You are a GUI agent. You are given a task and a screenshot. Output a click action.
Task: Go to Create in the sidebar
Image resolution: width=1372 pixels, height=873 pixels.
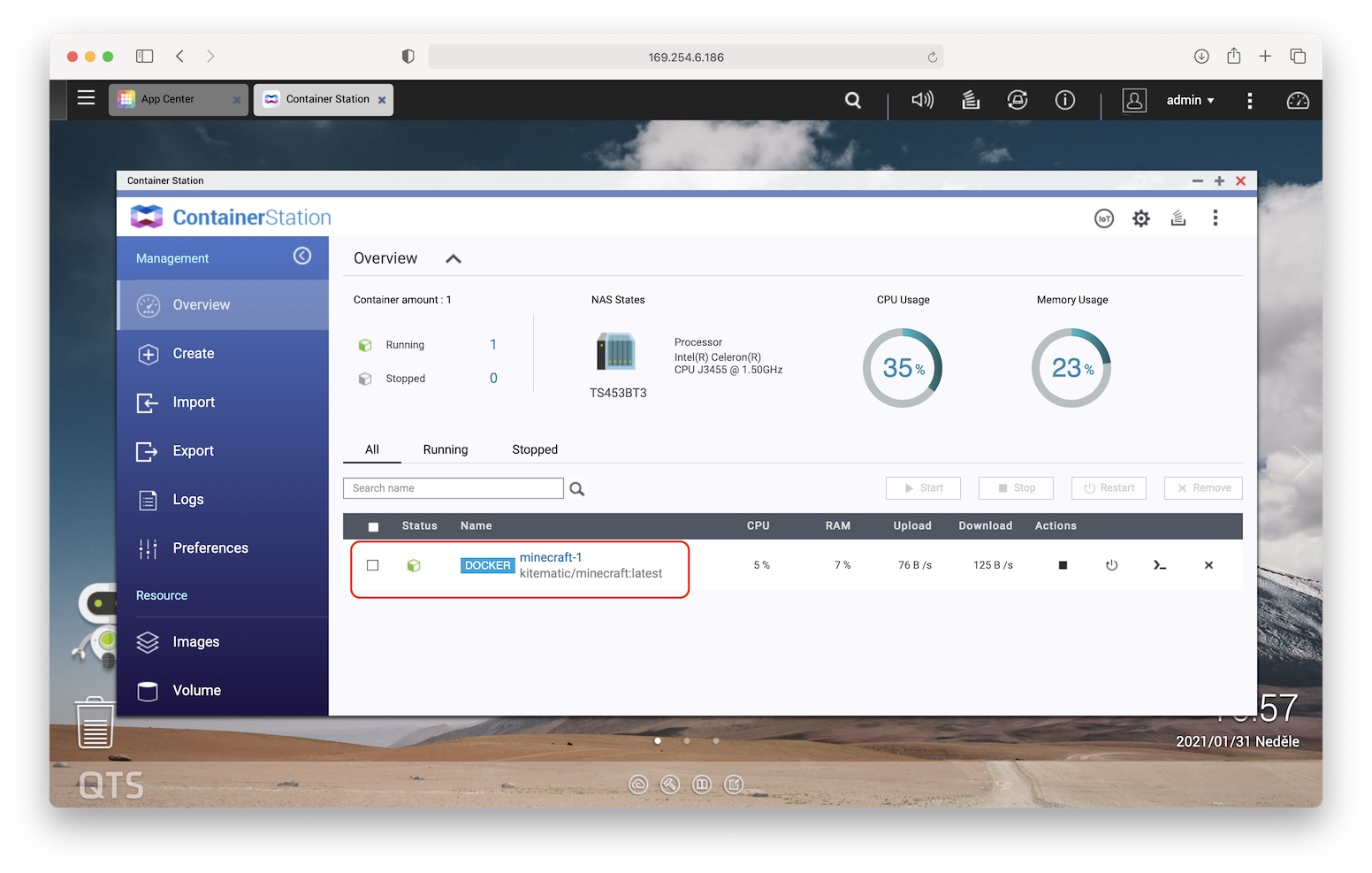pyautogui.click(x=193, y=354)
